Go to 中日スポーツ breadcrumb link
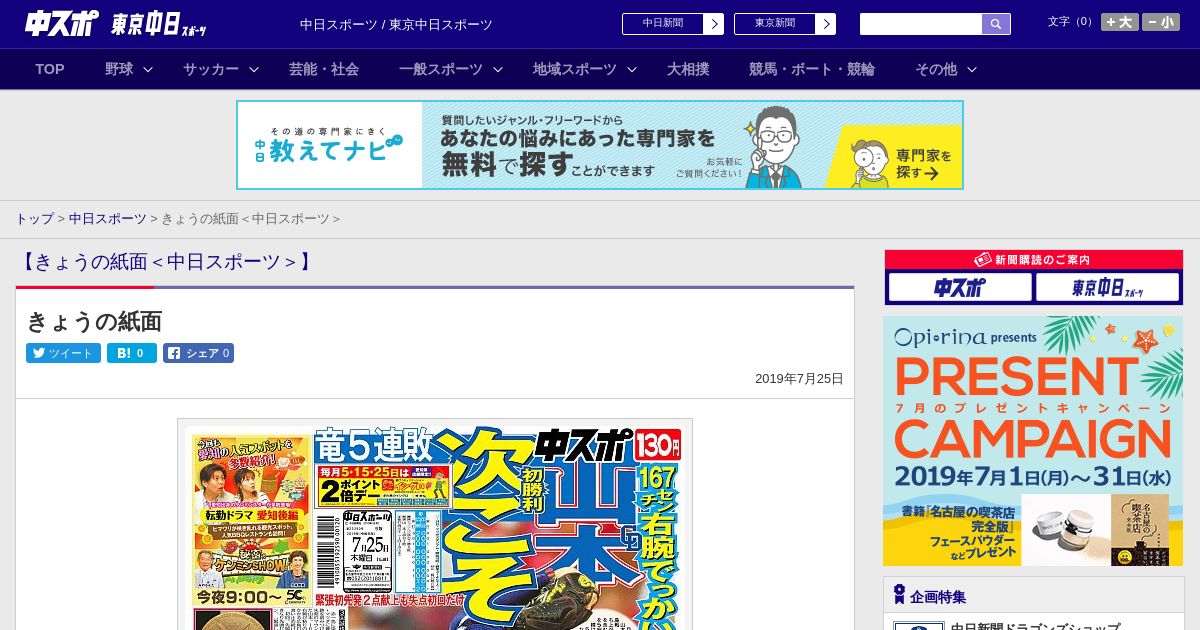The width and height of the screenshot is (1200, 630). point(107,219)
